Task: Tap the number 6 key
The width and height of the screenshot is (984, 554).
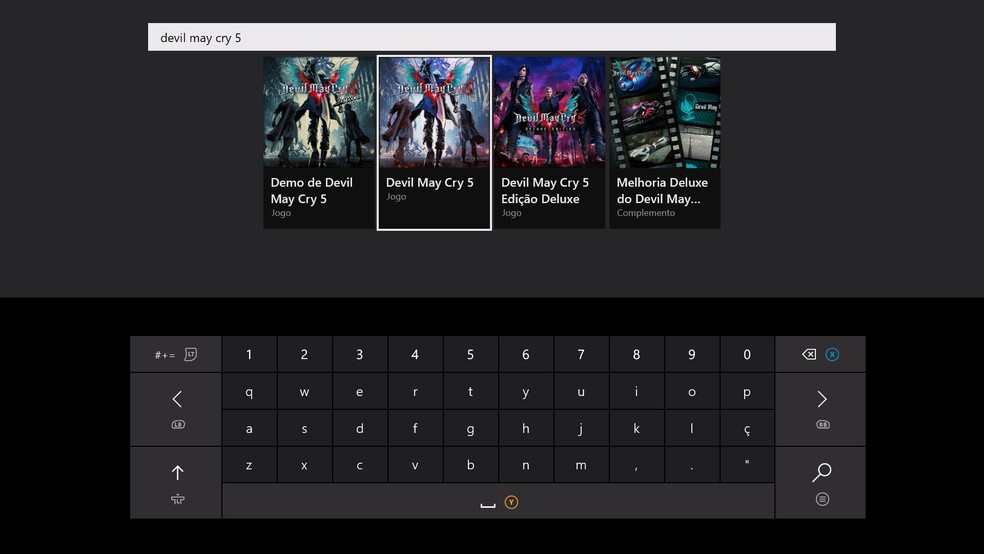Action: 526,354
